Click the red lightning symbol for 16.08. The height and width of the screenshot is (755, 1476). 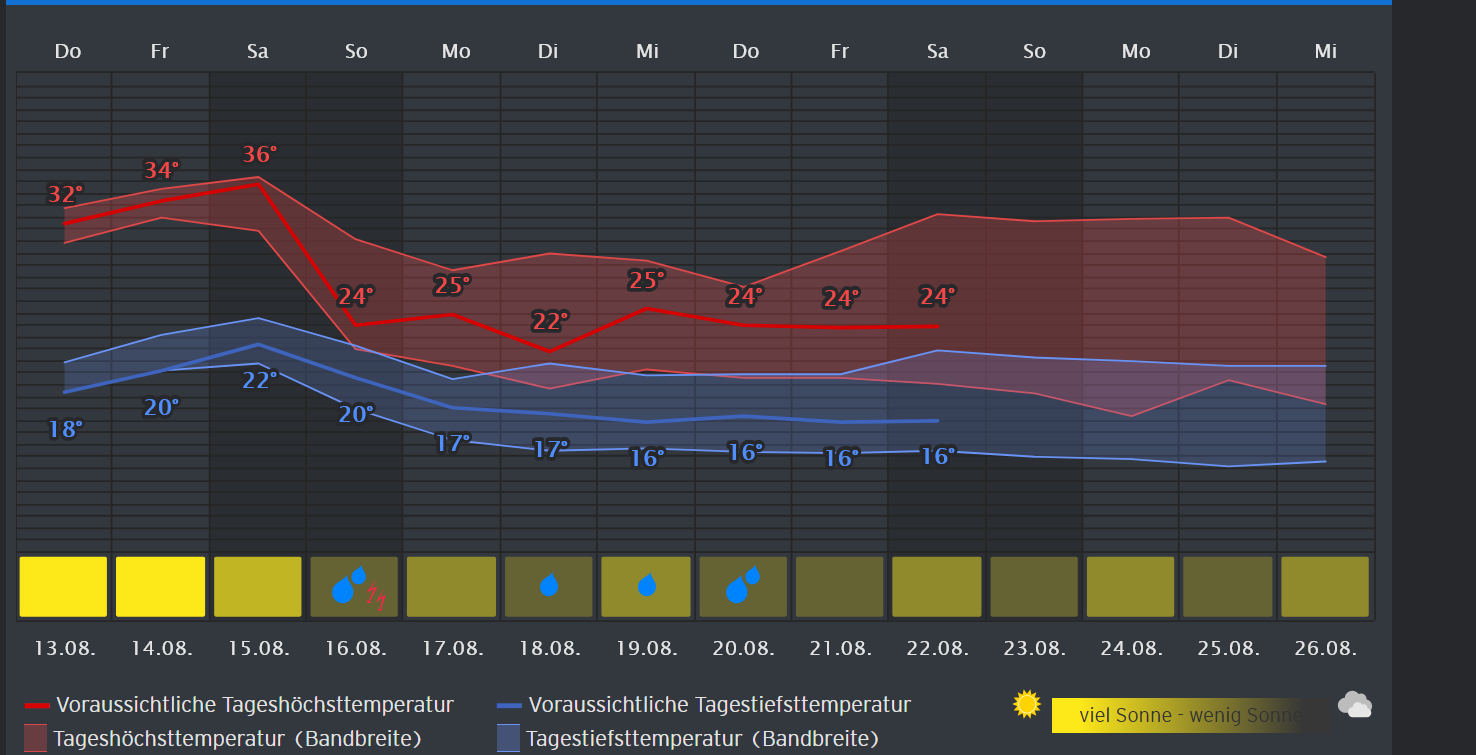(x=376, y=598)
